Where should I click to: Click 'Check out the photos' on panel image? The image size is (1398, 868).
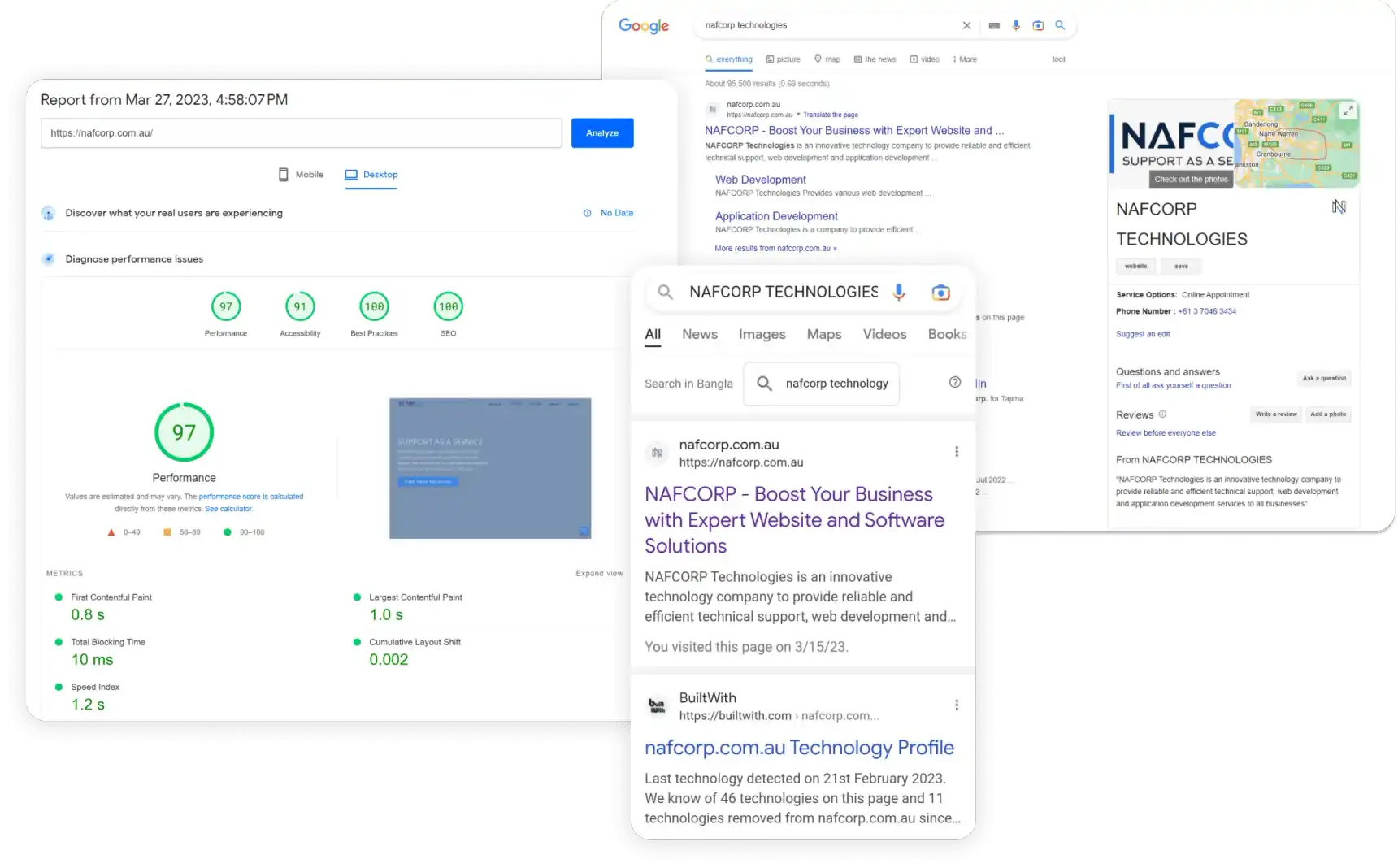tap(1191, 180)
